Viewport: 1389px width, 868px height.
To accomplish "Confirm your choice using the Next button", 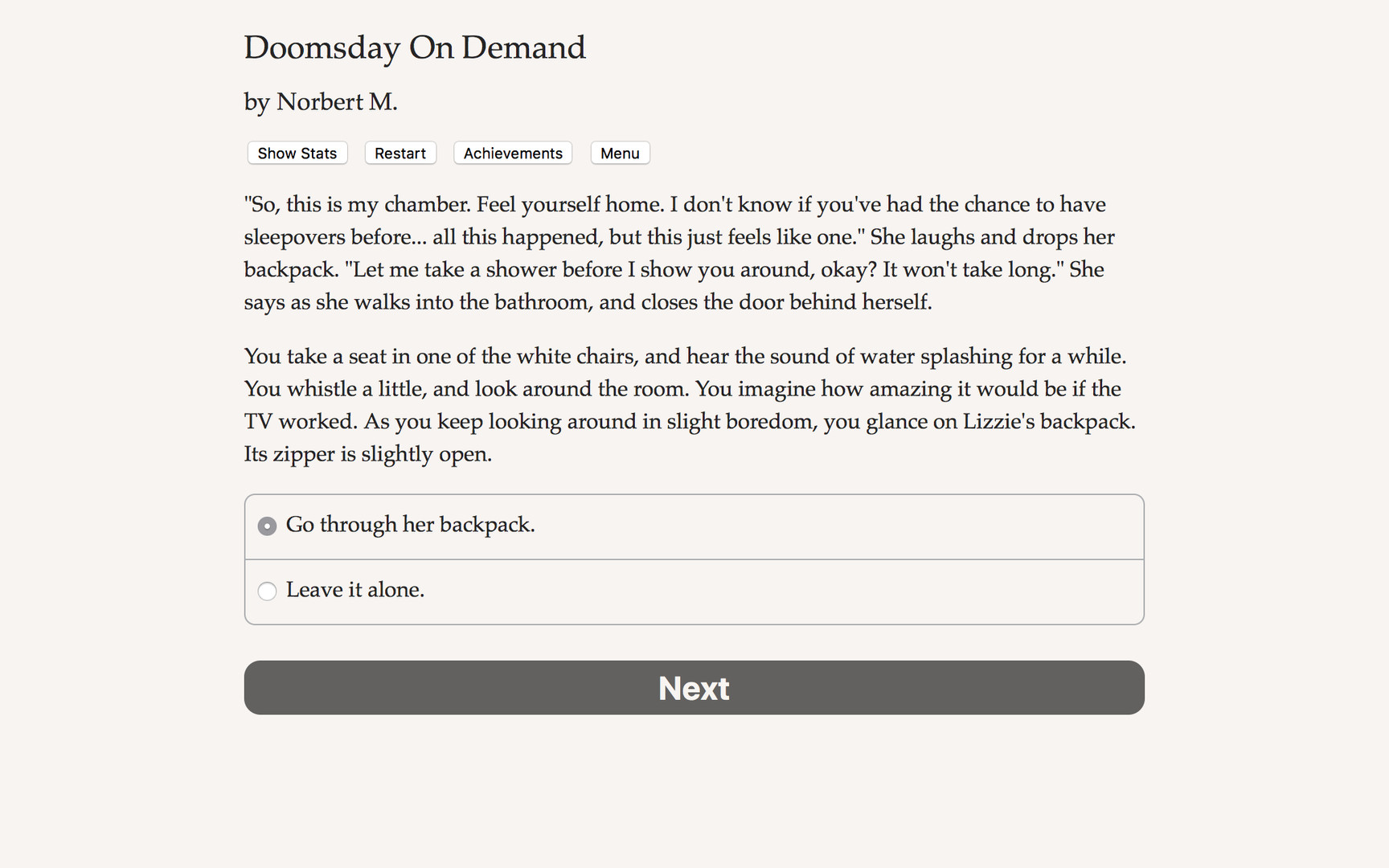I will (694, 687).
